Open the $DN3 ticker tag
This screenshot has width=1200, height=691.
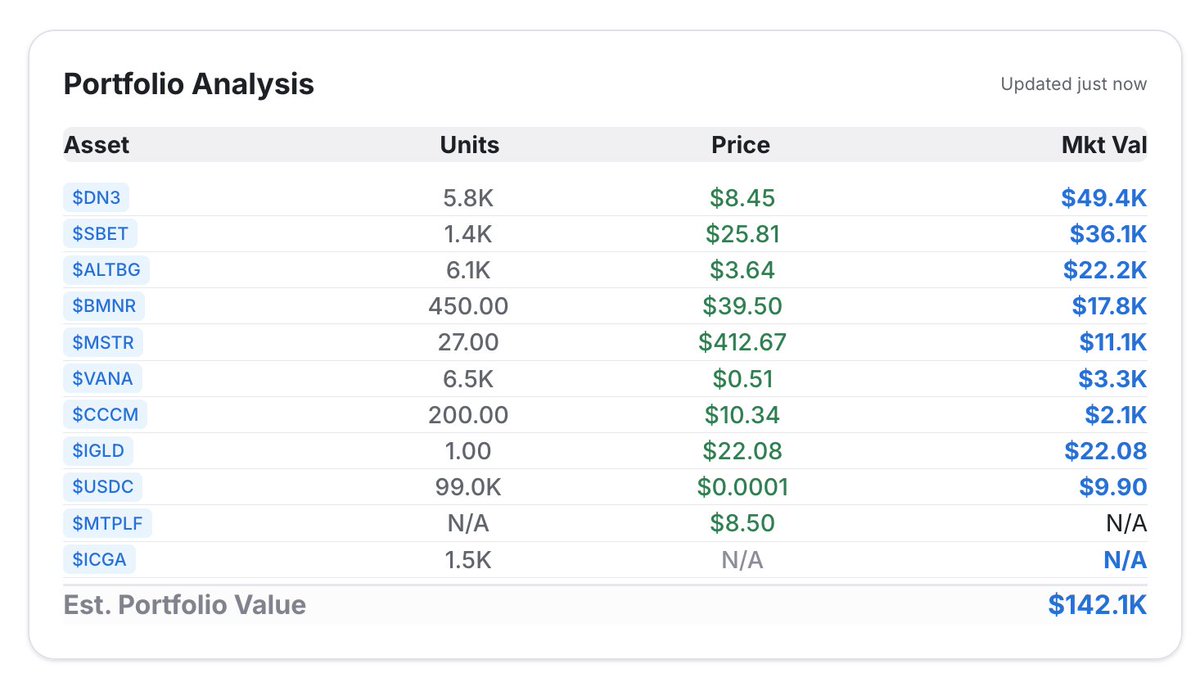pos(96,198)
